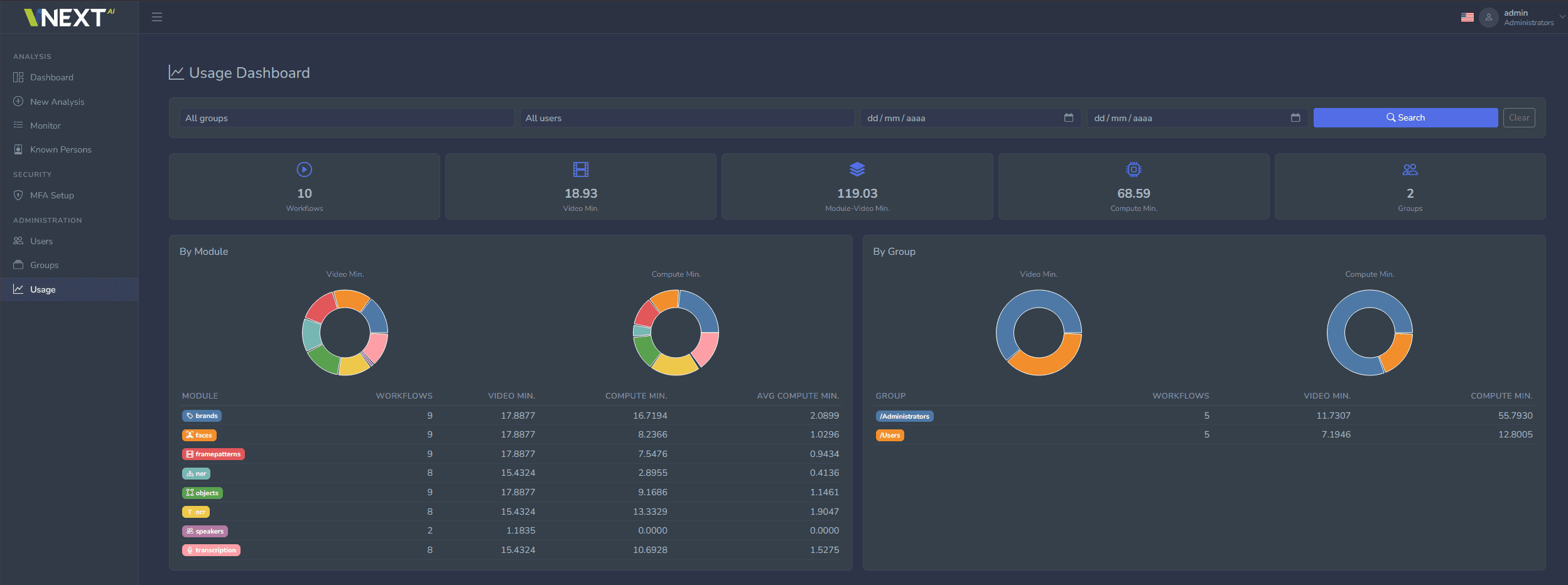
Task: Click the brands module tag
Action: [x=202, y=416]
